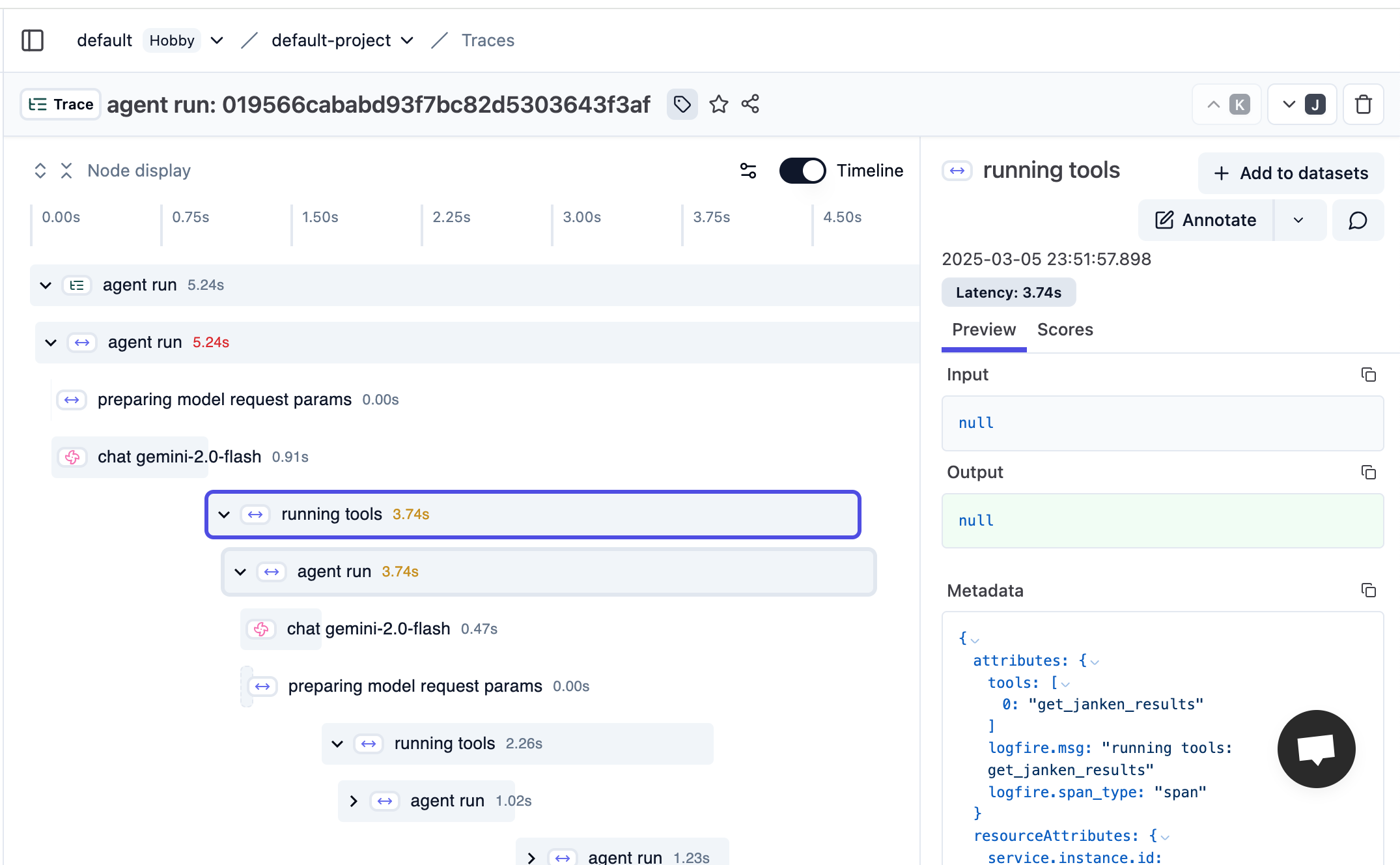Star this trace as favorite
The image size is (1400, 865).
click(718, 104)
